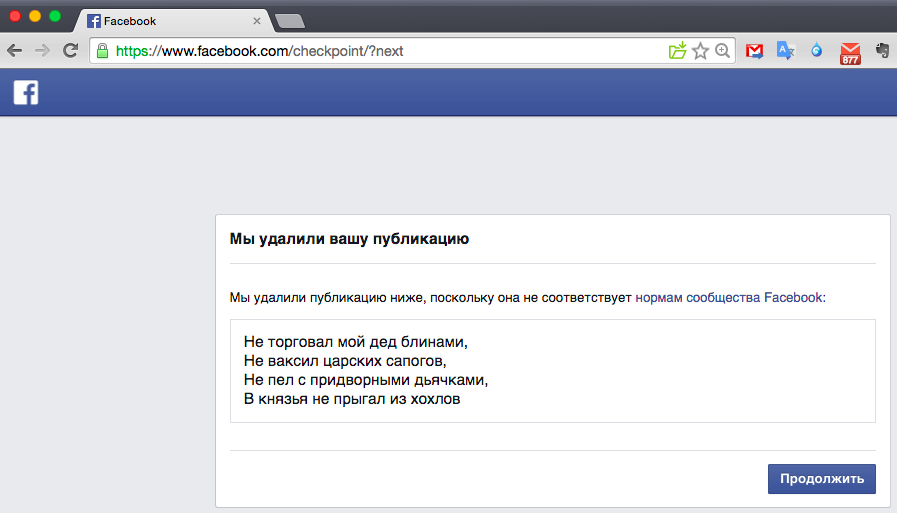
Task: Open the Evernote elephant extension
Action: tap(882, 50)
